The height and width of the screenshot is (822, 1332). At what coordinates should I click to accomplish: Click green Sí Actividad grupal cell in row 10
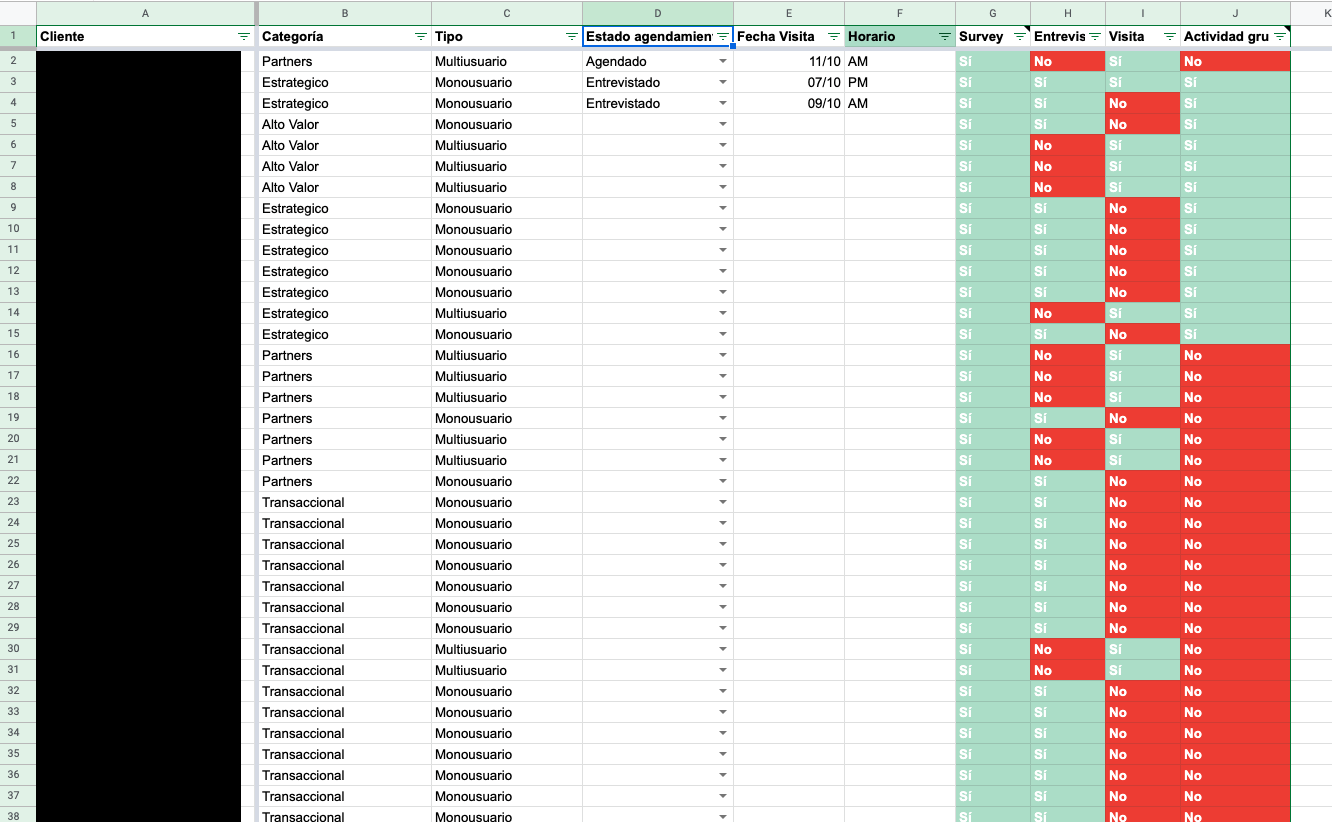[1235, 229]
